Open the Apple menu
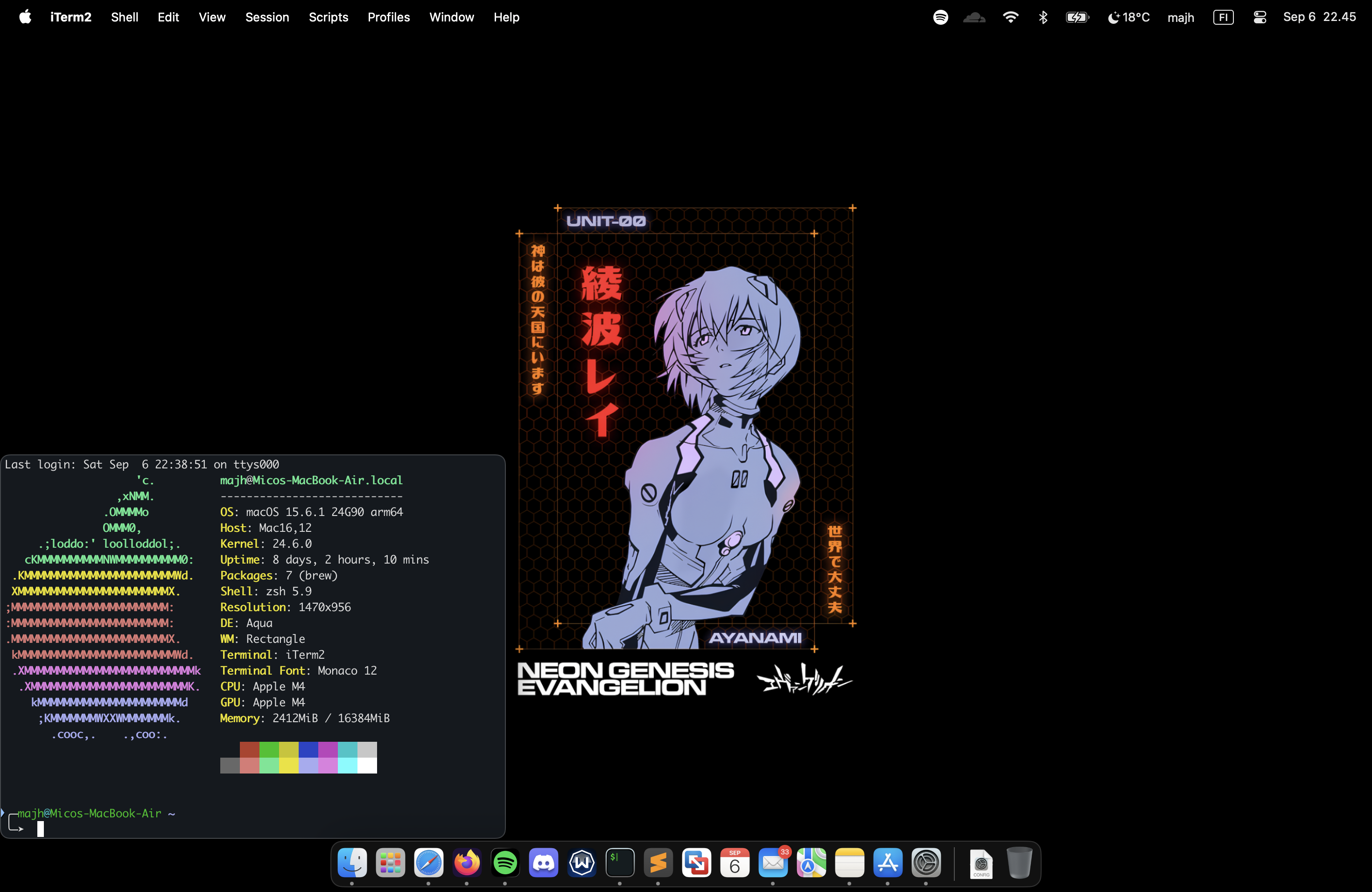The height and width of the screenshot is (892, 1372). pos(25,17)
